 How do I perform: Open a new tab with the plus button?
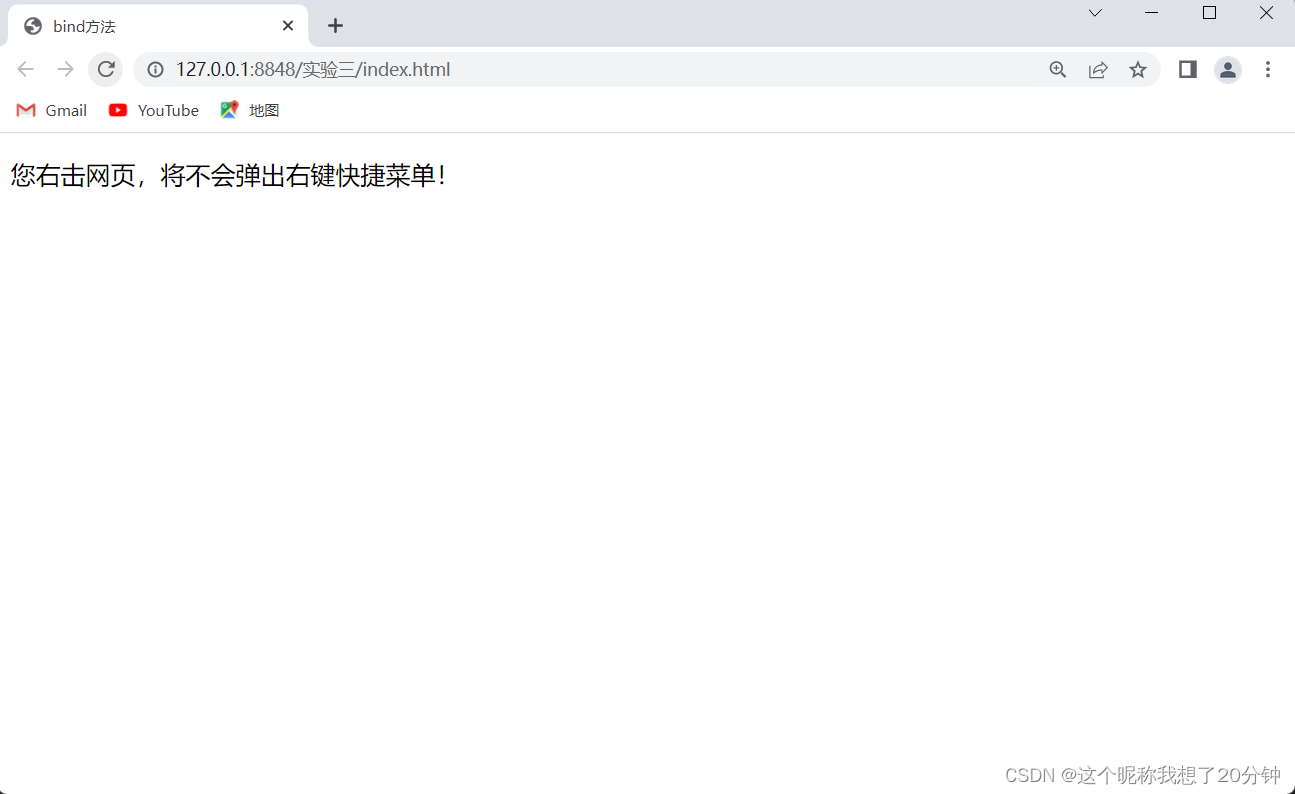(x=335, y=25)
